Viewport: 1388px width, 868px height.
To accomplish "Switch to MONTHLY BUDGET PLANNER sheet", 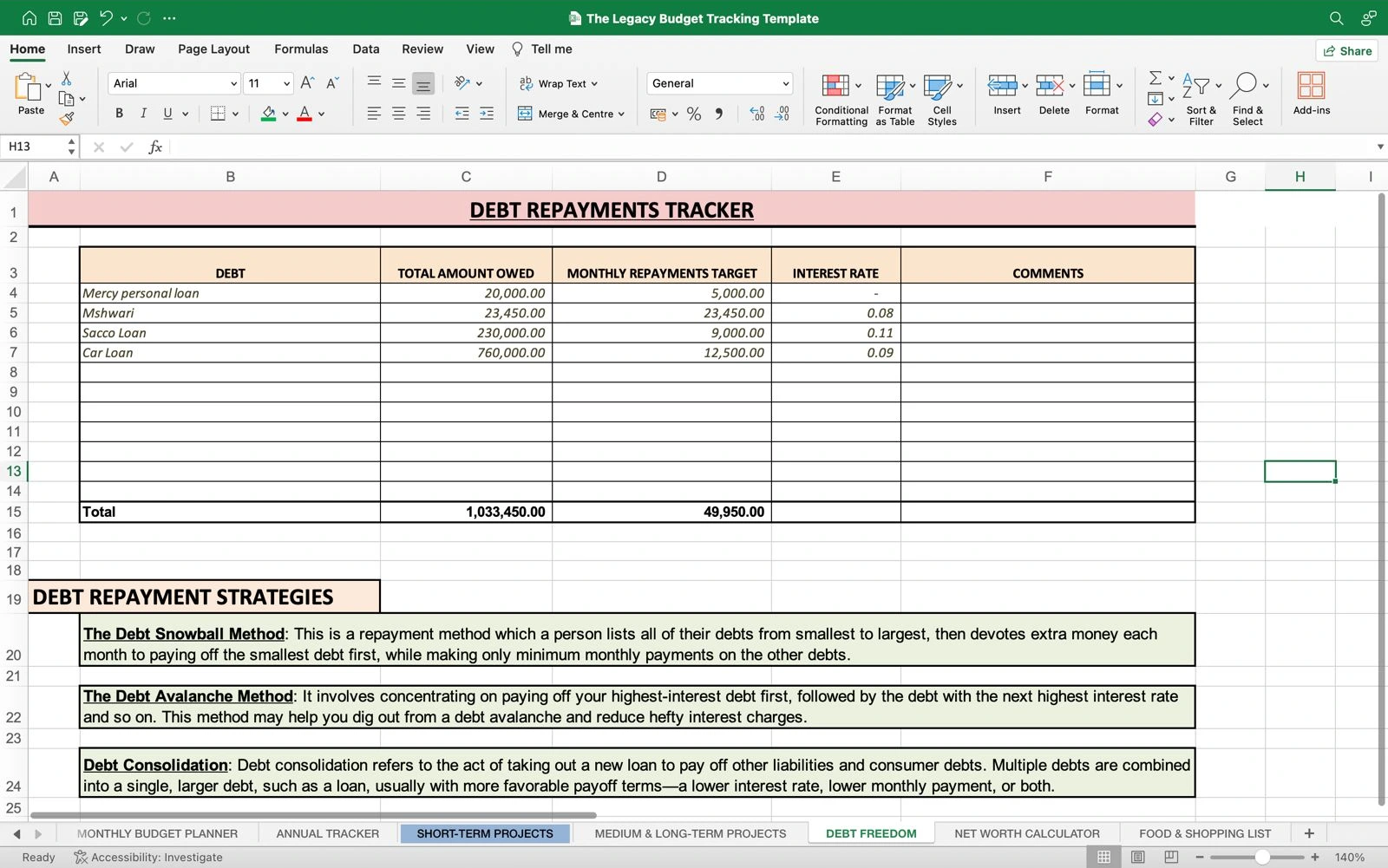I will [157, 834].
